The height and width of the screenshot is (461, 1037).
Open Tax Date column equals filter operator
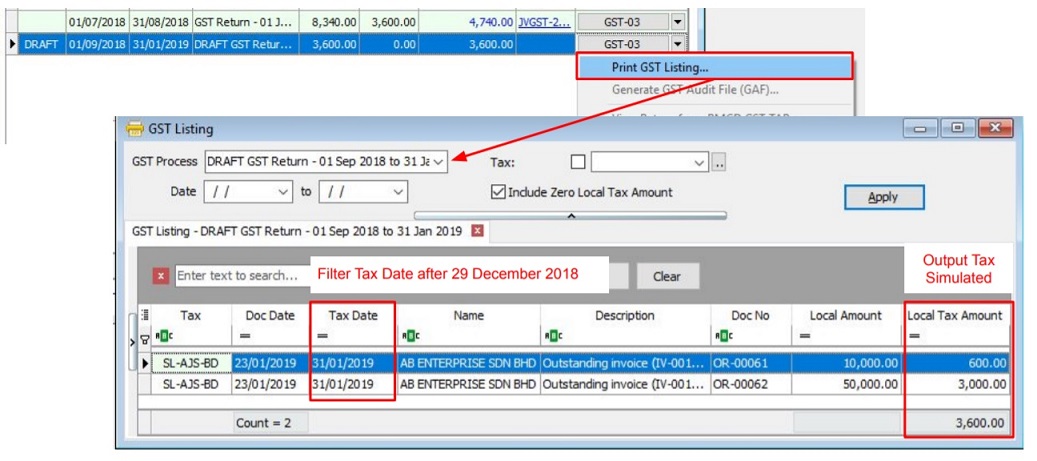323,336
